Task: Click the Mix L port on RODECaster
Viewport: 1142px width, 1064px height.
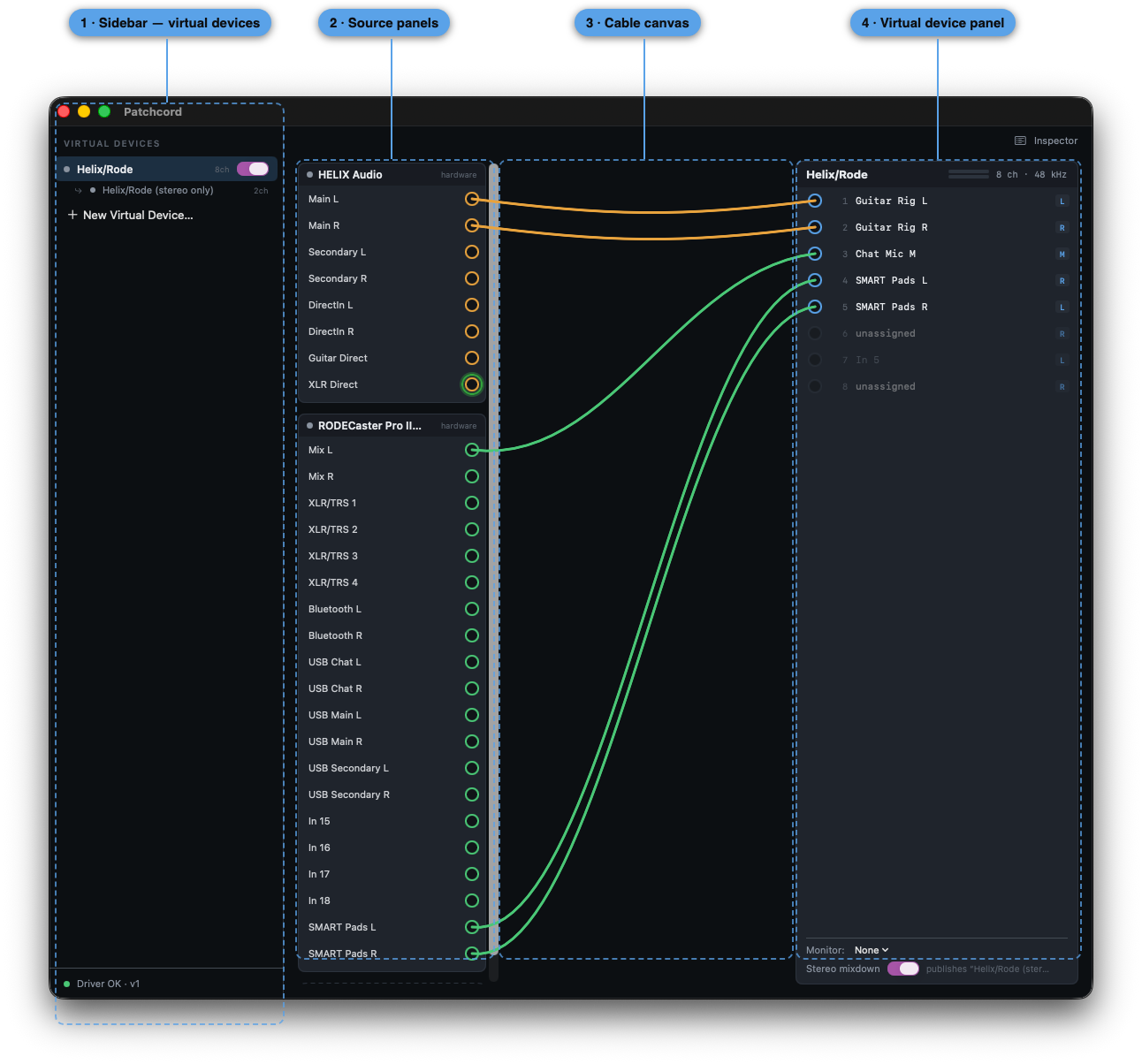Action: click(x=472, y=450)
